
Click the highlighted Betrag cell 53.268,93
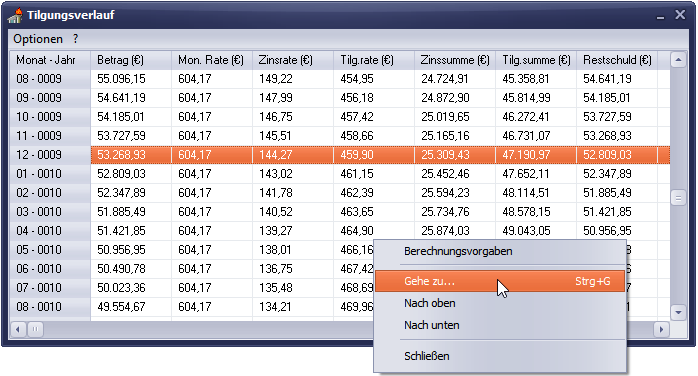tap(131, 155)
